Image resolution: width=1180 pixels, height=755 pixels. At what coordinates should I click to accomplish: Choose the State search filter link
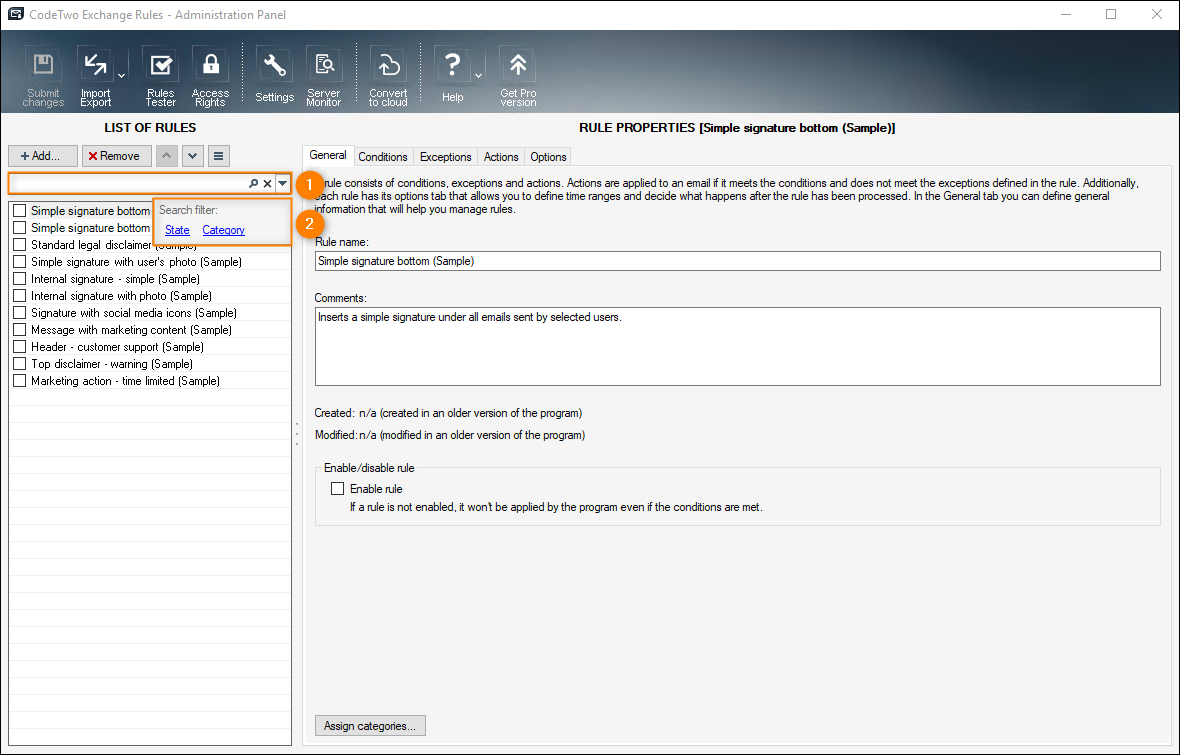click(177, 230)
